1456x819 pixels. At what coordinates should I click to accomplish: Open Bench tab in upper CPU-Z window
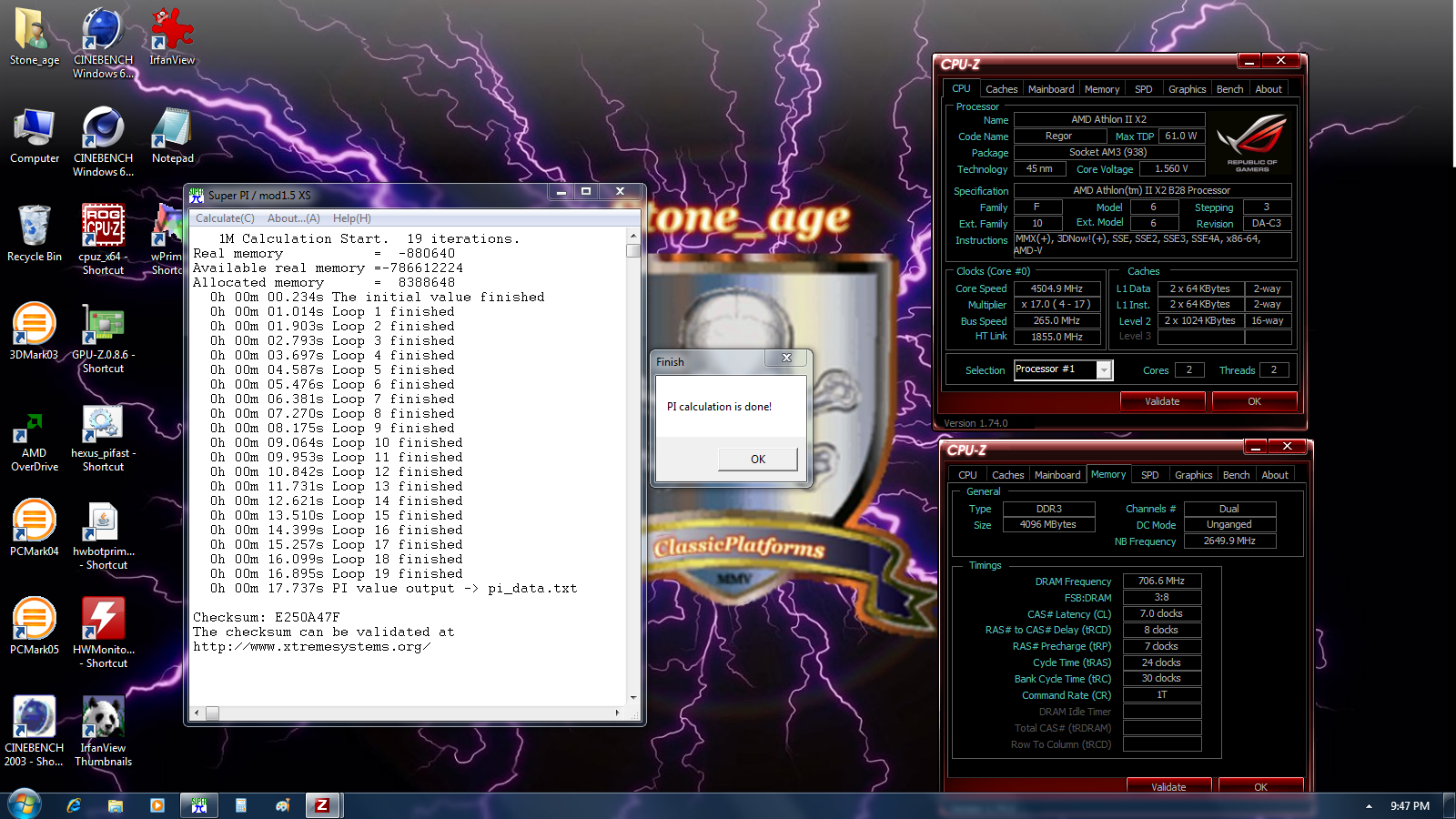pos(1229,89)
